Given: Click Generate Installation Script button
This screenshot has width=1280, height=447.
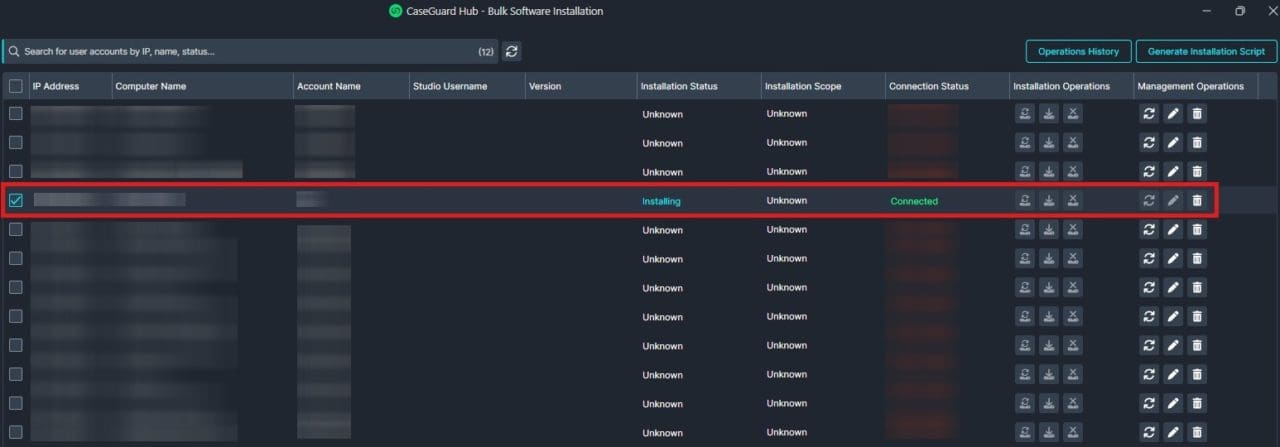Looking at the screenshot, I should click(x=1205, y=51).
